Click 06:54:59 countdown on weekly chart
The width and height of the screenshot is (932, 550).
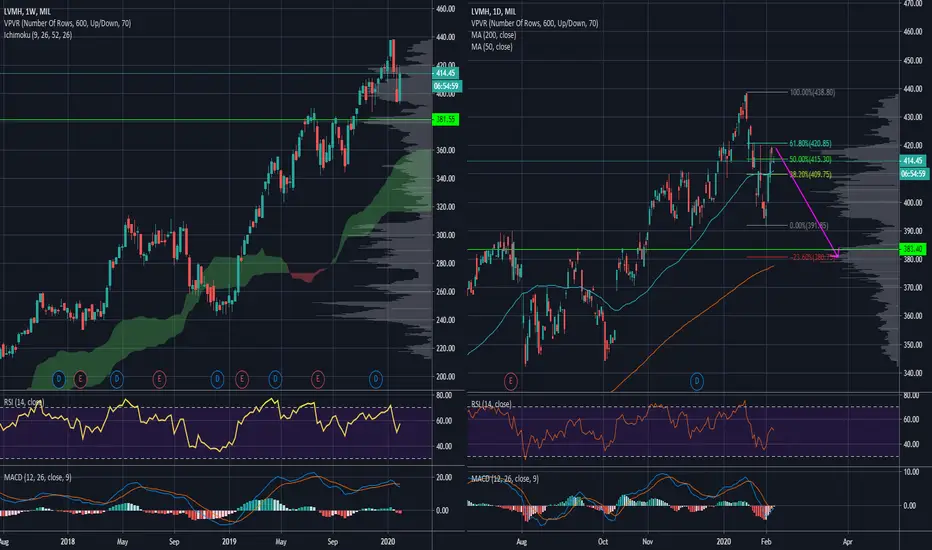click(x=446, y=86)
